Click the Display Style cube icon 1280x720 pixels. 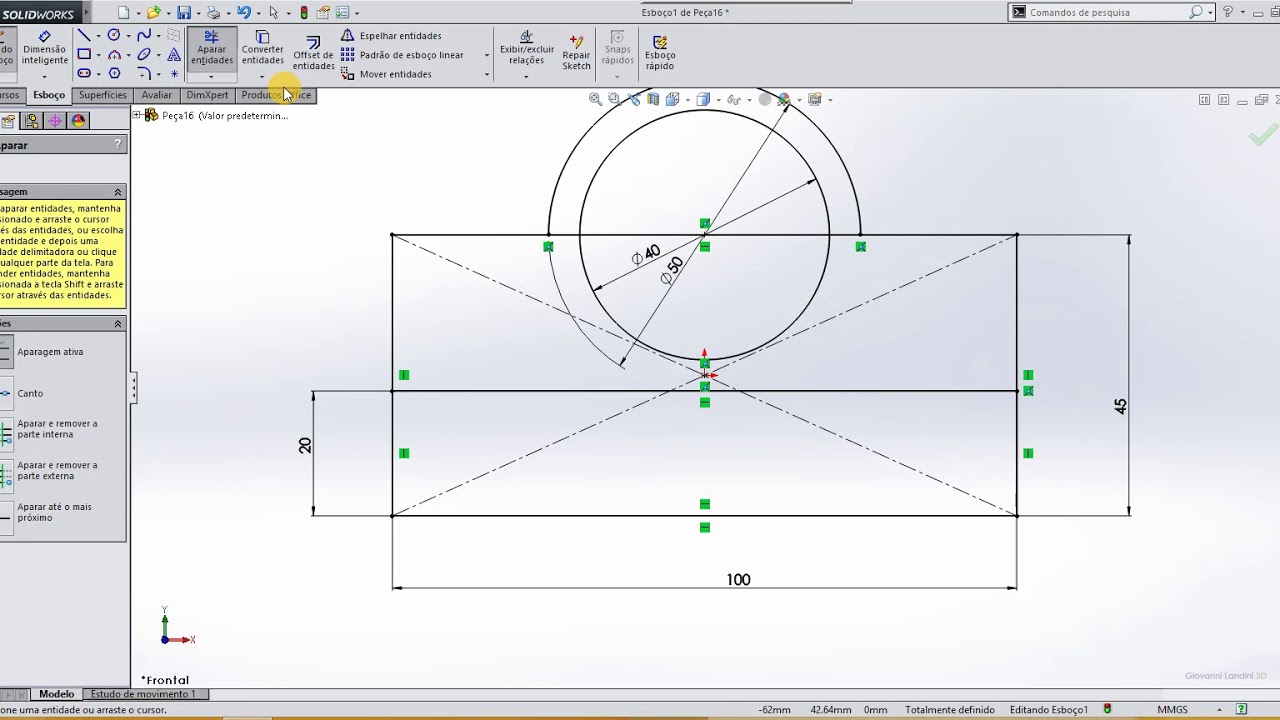pyautogui.click(x=703, y=99)
